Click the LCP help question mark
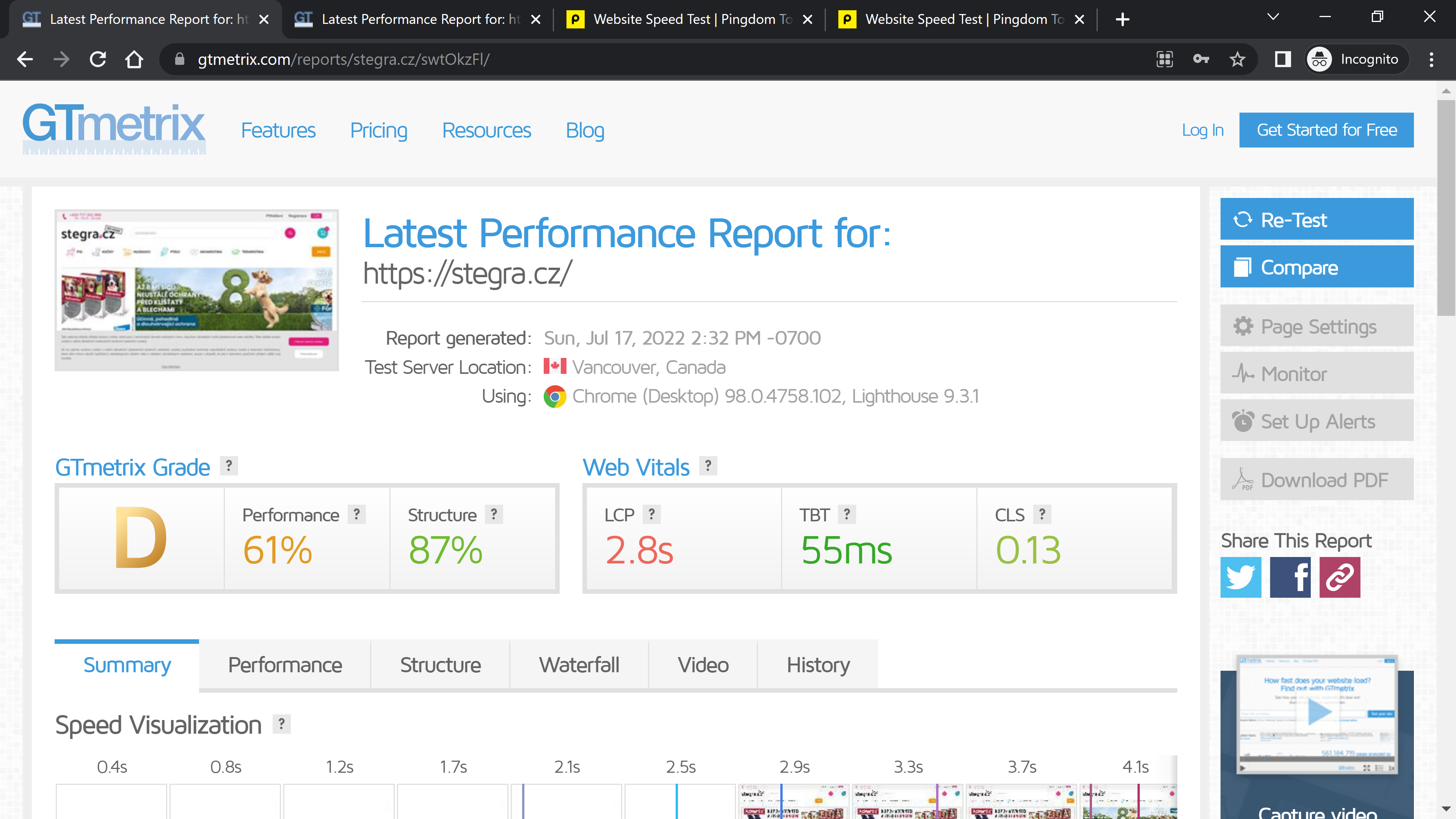This screenshot has height=819, width=1456. pyautogui.click(x=652, y=514)
